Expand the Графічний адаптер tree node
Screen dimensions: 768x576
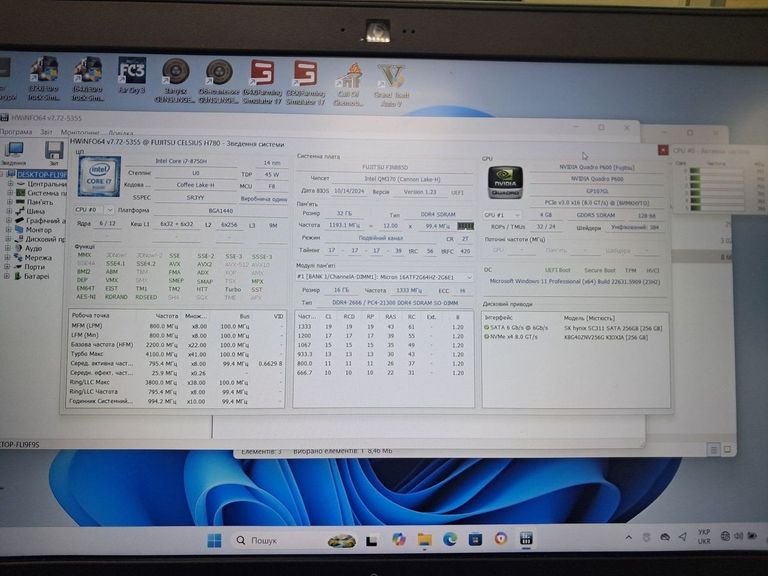pyautogui.click(x=9, y=220)
